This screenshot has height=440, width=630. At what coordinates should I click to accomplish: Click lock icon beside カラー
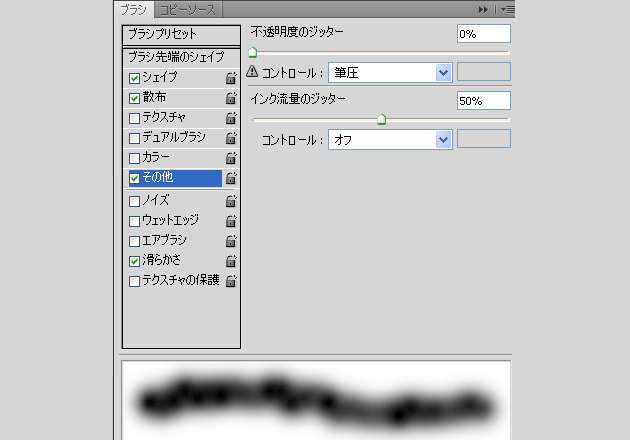(x=231, y=158)
